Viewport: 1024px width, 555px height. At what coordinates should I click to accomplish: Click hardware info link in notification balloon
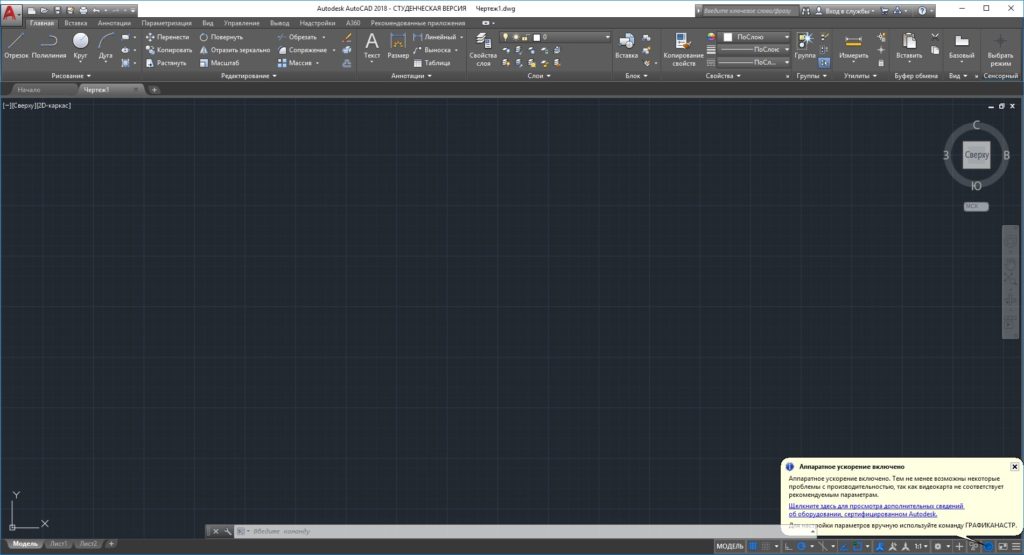(876, 510)
